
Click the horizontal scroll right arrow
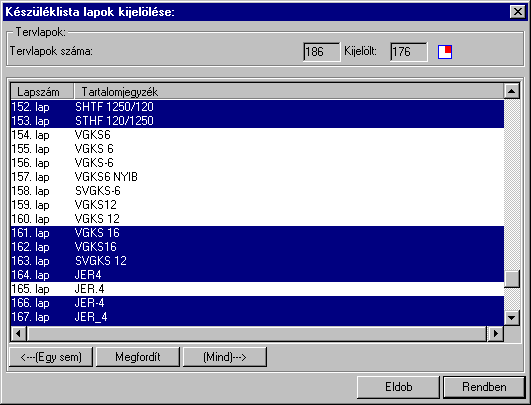496,334
